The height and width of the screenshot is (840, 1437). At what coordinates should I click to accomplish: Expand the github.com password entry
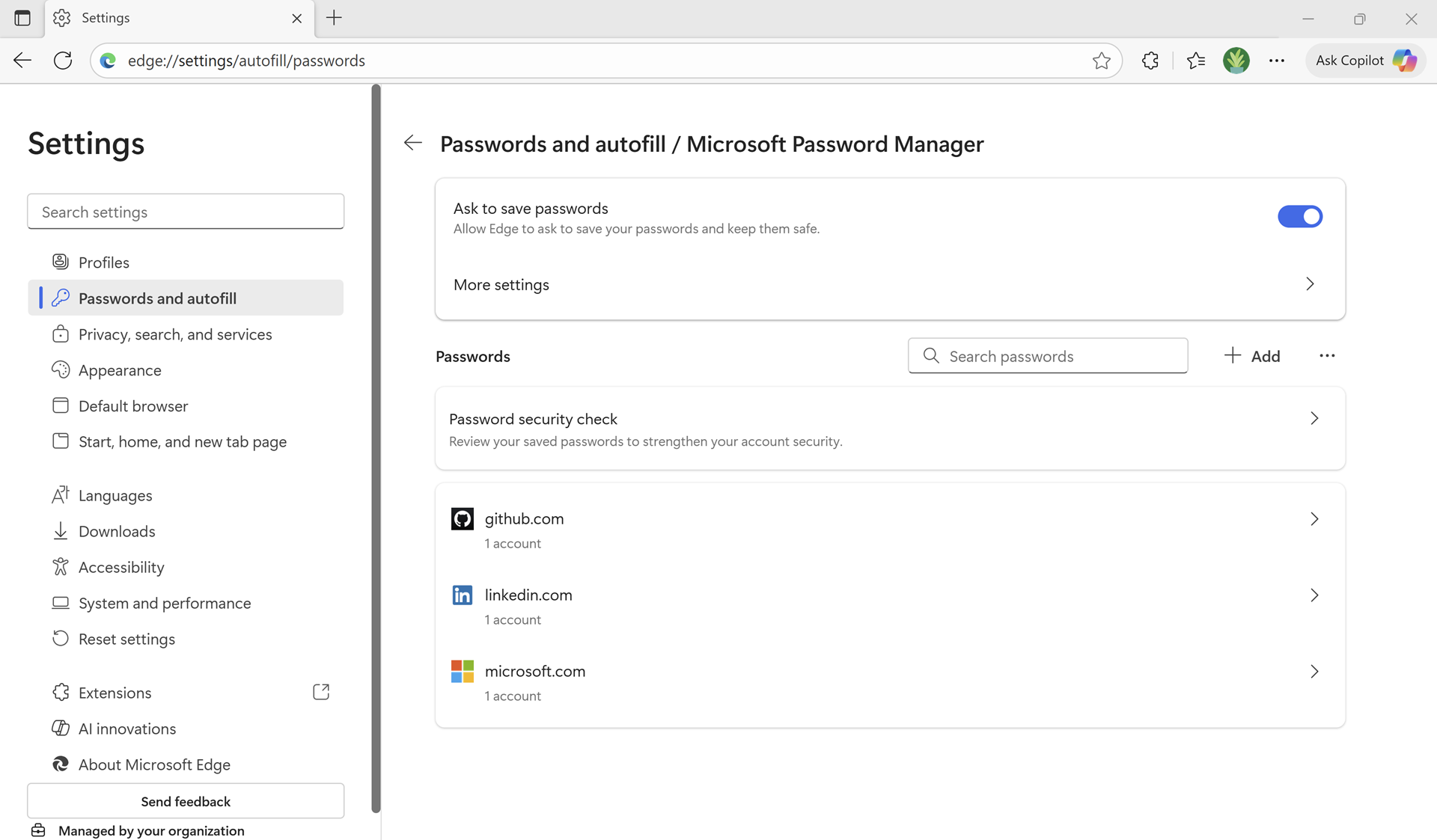tap(1315, 518)
